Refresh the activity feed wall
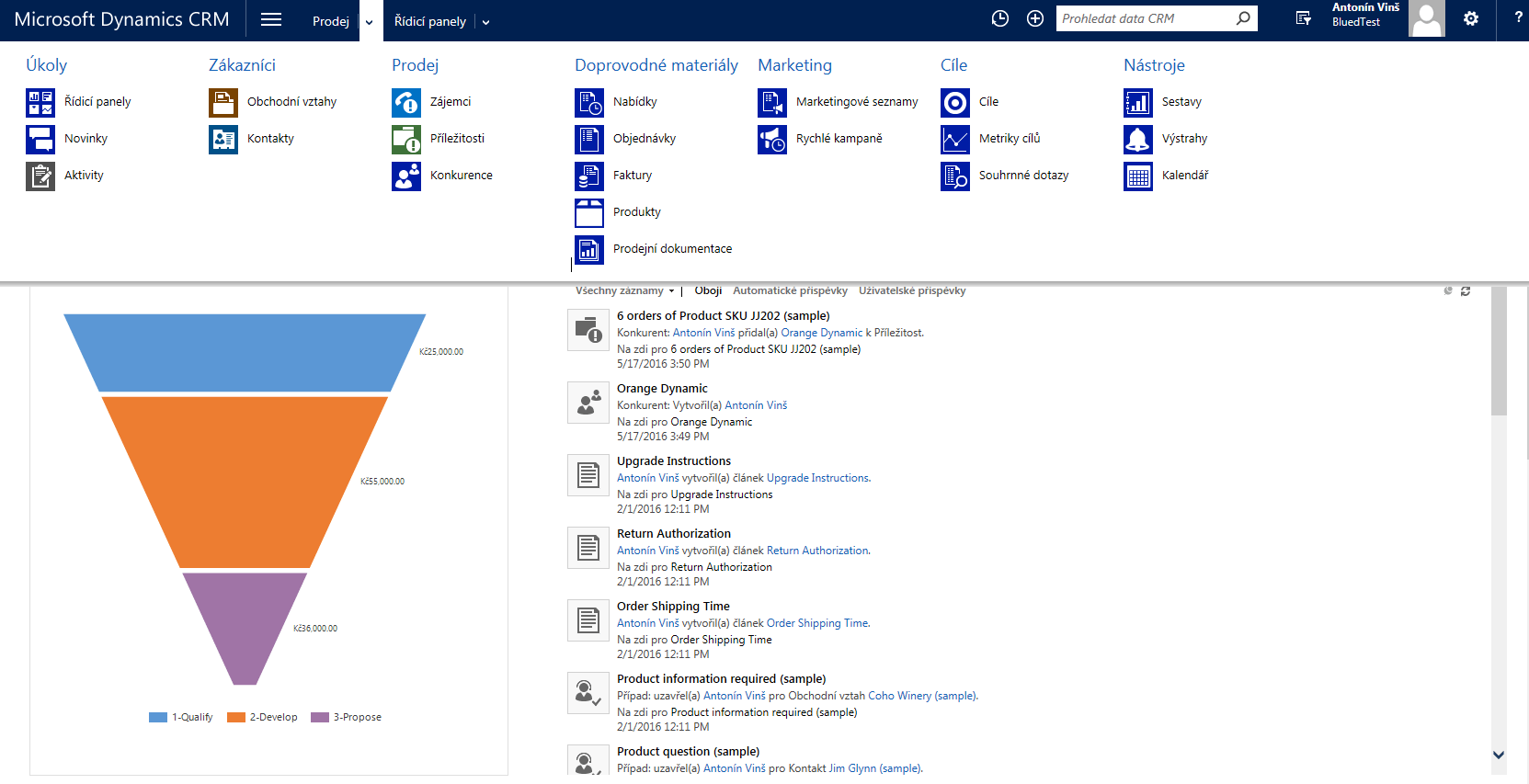 (x=1466, y=291)
